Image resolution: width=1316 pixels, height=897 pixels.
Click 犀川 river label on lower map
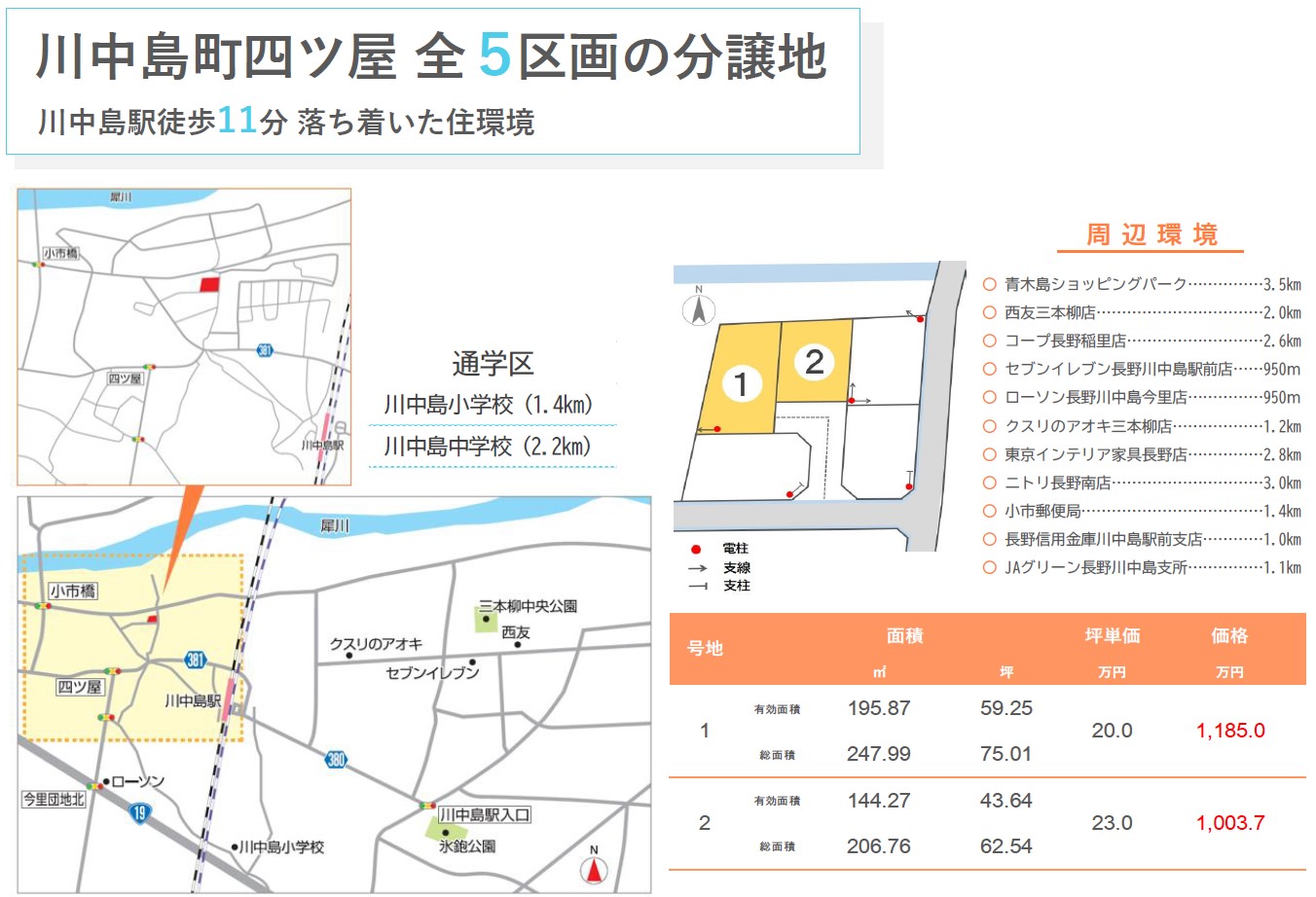[335, 525]
